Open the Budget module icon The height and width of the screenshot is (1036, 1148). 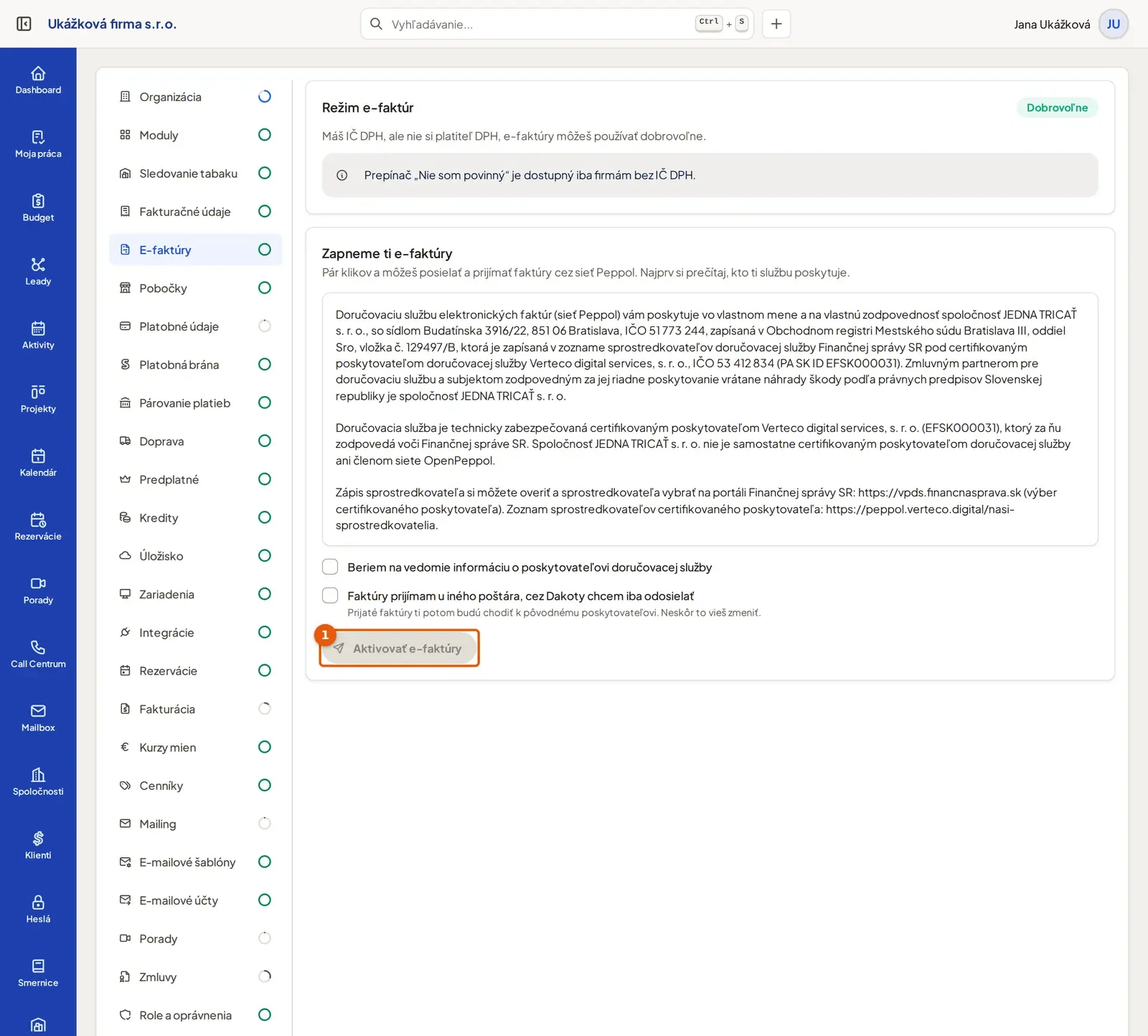pyautogui.click(x=38, y=208)
